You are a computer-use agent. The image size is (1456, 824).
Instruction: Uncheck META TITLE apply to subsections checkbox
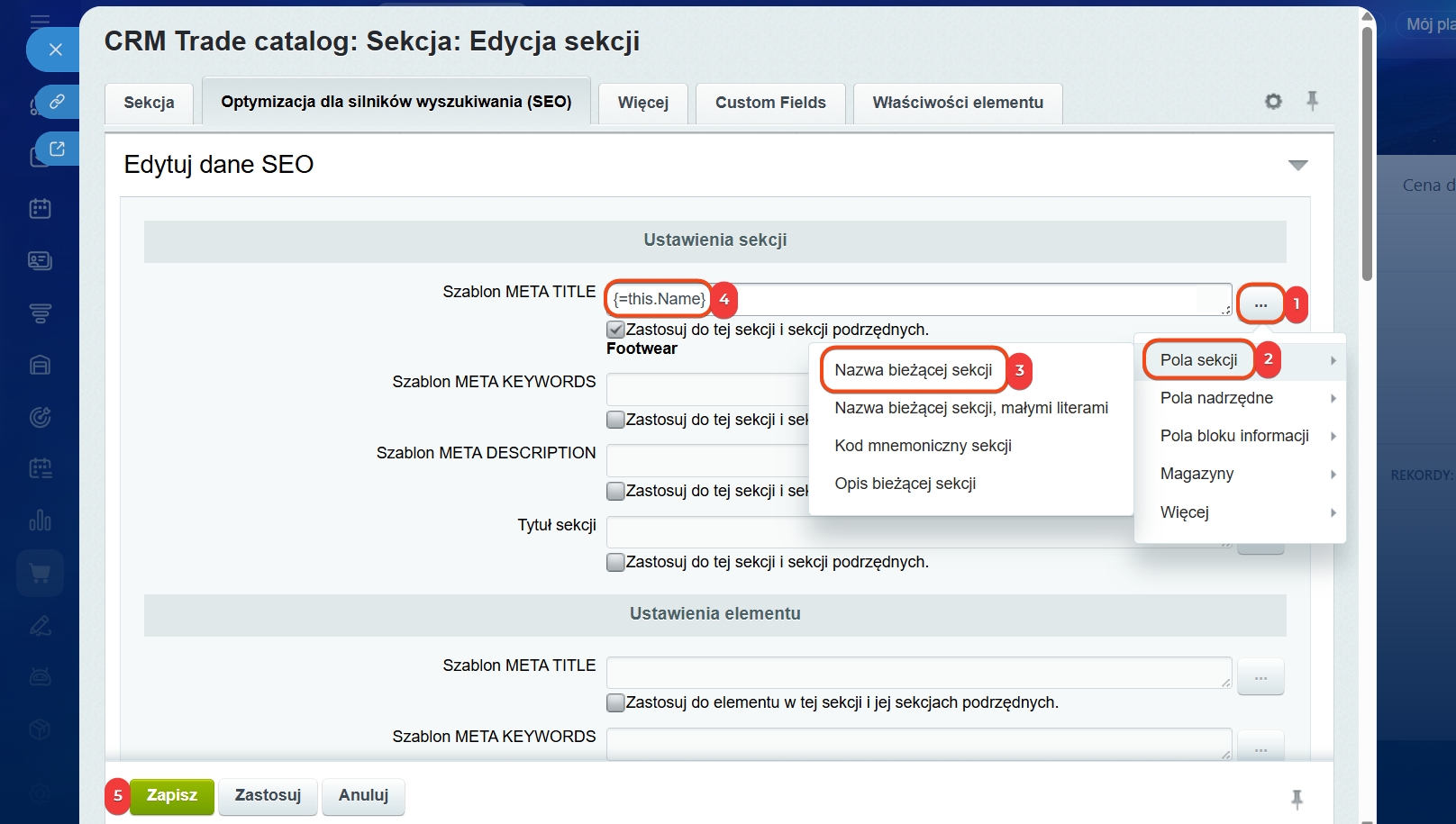pyautogui.click(x=615, y=330)
